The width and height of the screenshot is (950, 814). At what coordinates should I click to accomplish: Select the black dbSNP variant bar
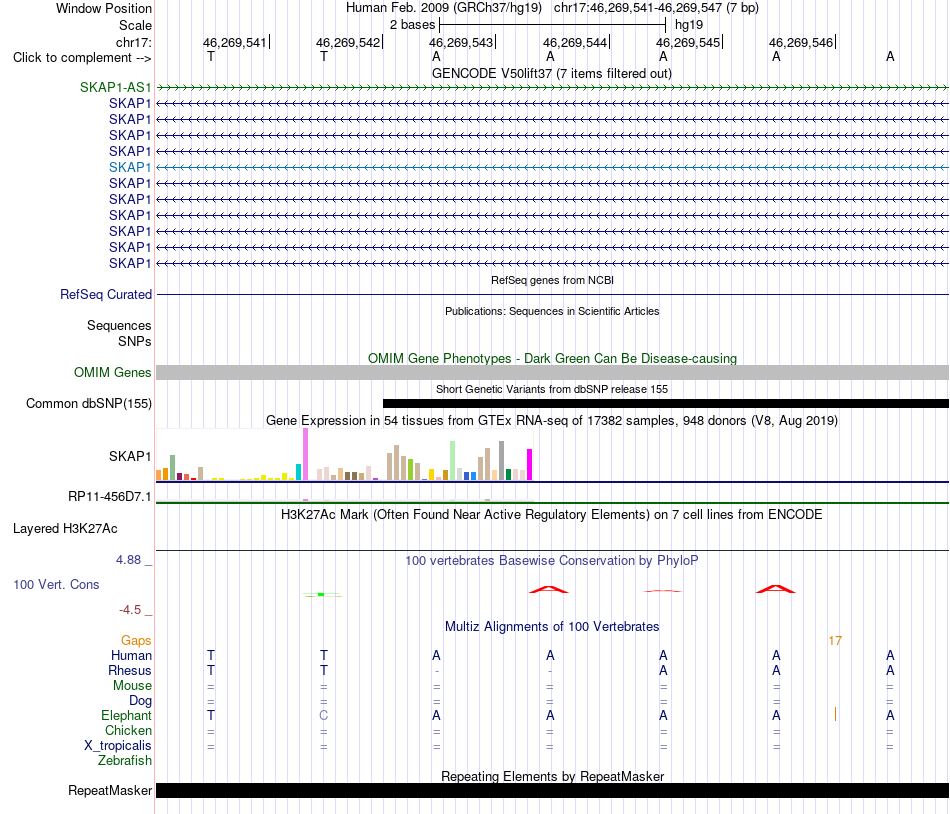(x=666, y=403)
